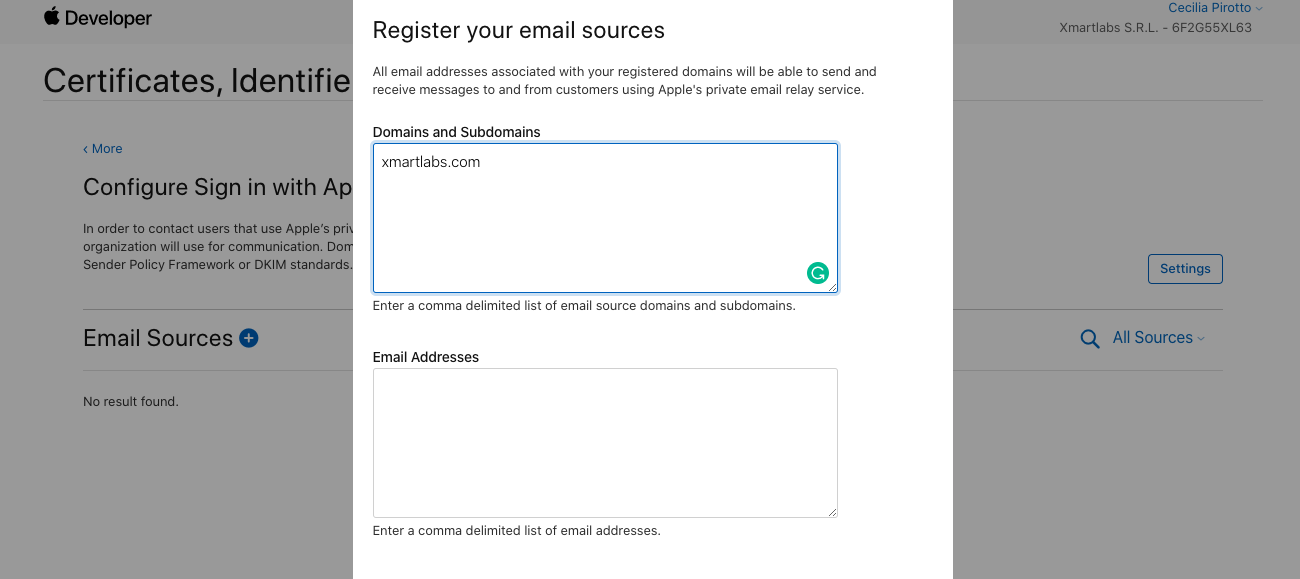This screenshot has height=579, width=1300.
Task: Click the No result found message
Action: [131, 402]
